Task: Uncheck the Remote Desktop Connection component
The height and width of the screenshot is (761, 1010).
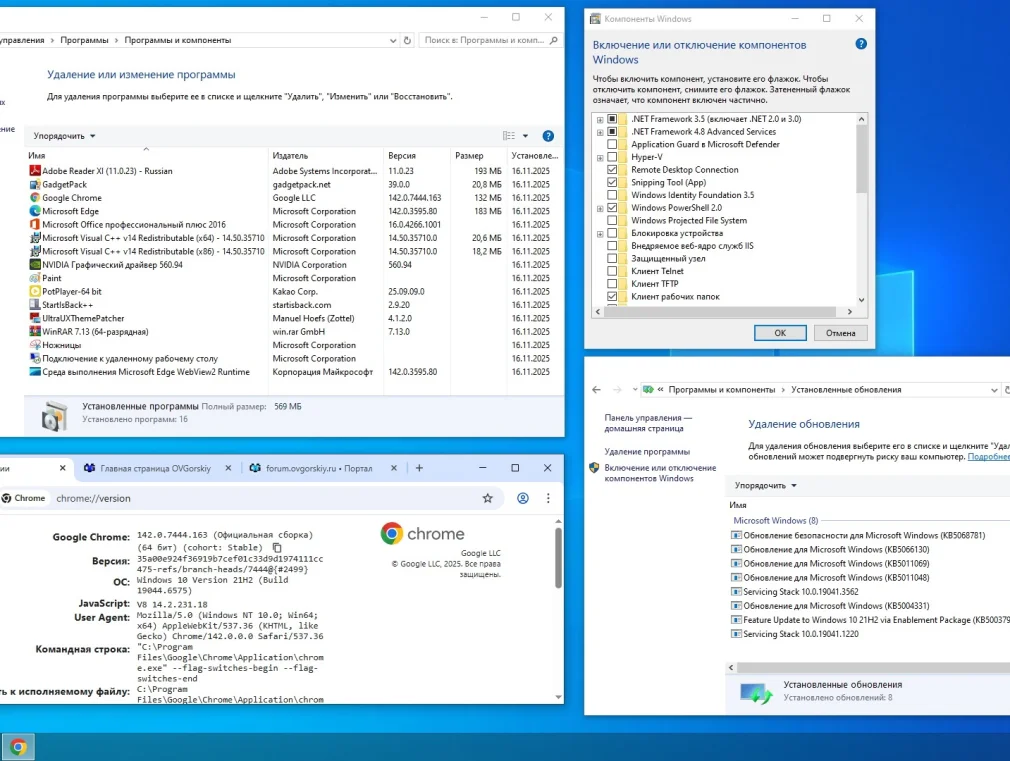Action: coord(612,170)
